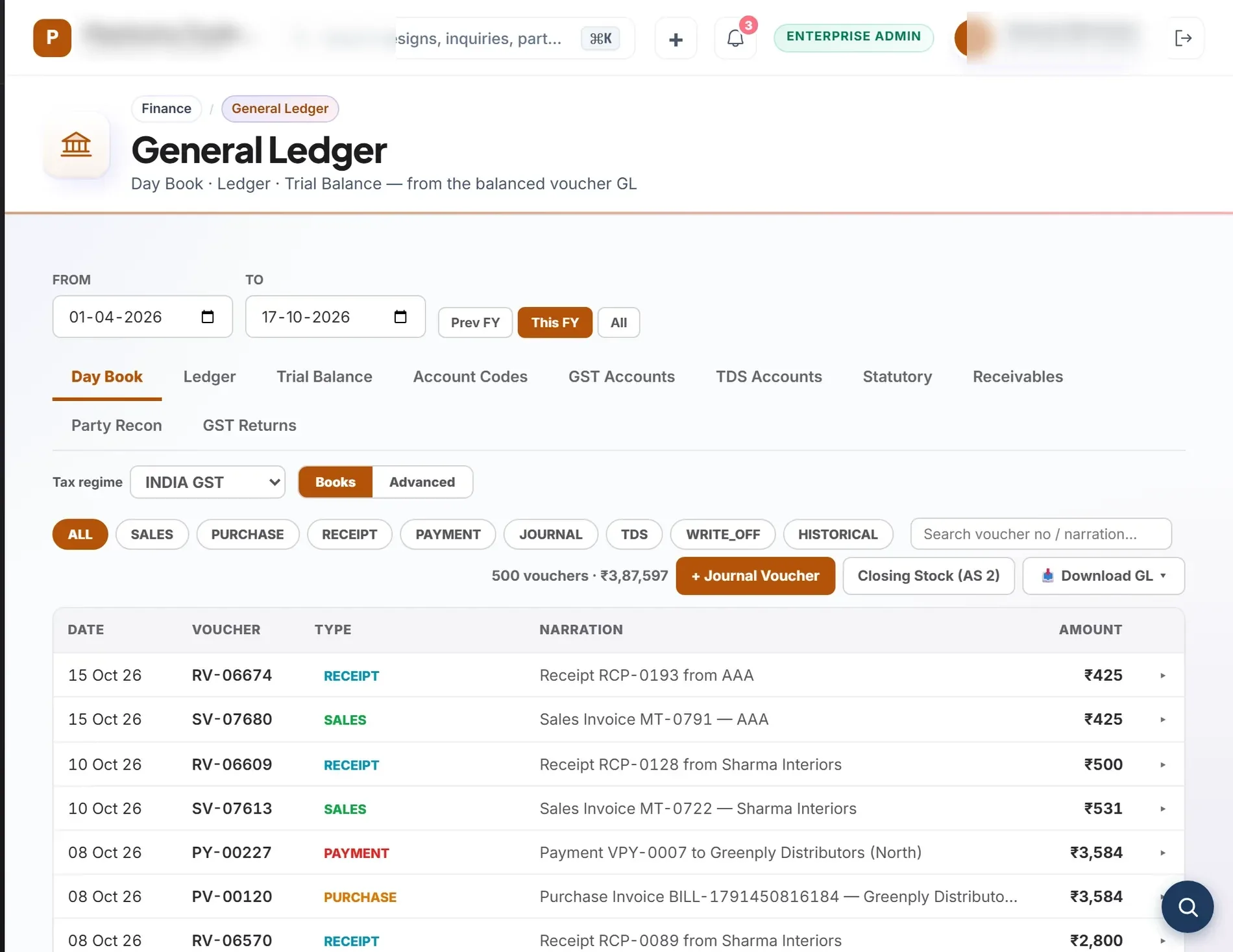Click the plus quick-create icon
The width and height of the screenshot is (1233, 952).
tap(676, 39)
